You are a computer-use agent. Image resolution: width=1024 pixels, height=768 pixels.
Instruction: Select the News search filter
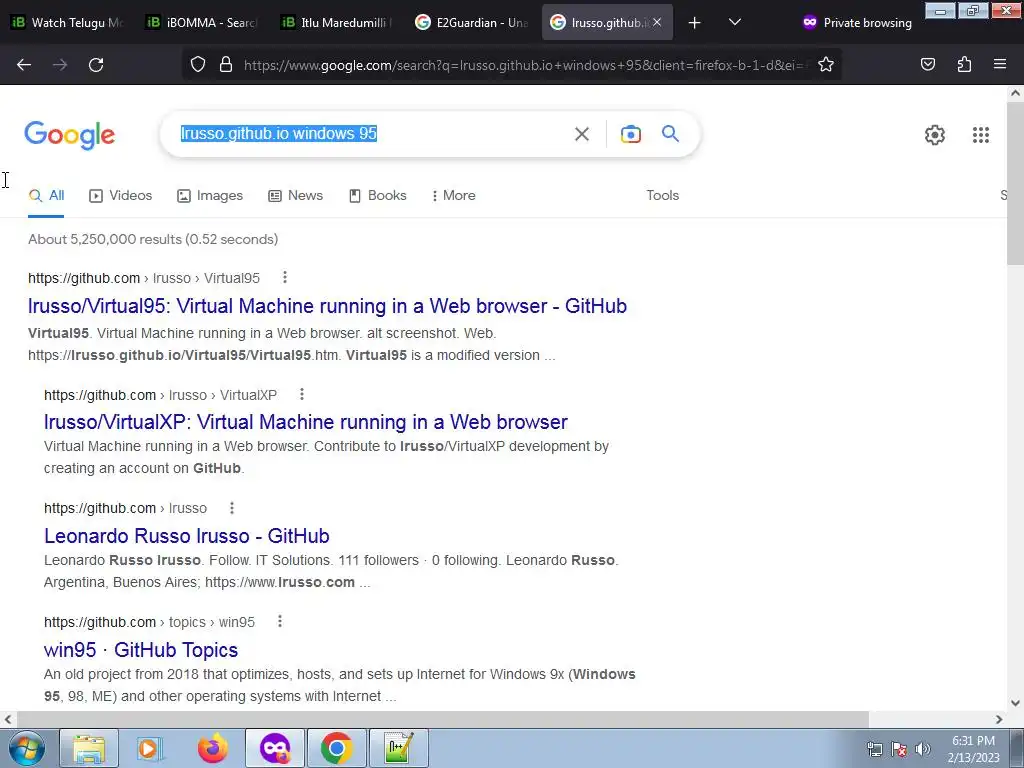tap(296, 195)
